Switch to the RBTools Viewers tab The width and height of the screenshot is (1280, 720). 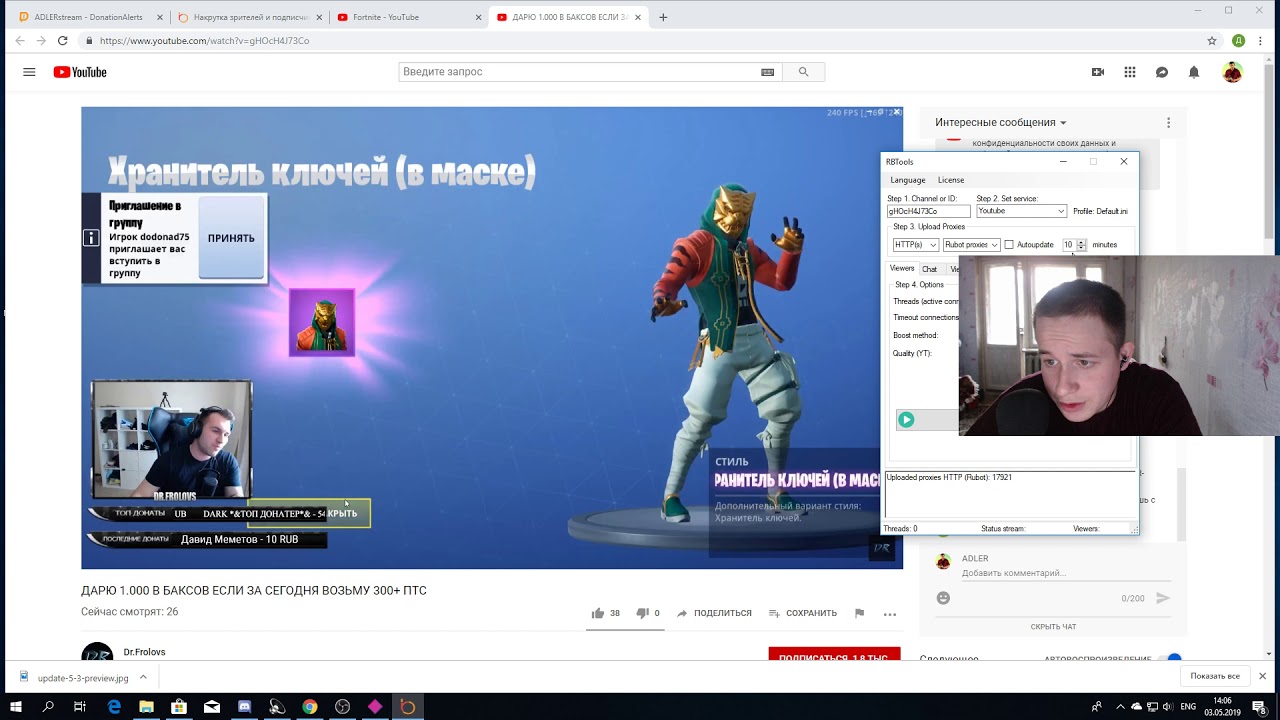[902, 268]
